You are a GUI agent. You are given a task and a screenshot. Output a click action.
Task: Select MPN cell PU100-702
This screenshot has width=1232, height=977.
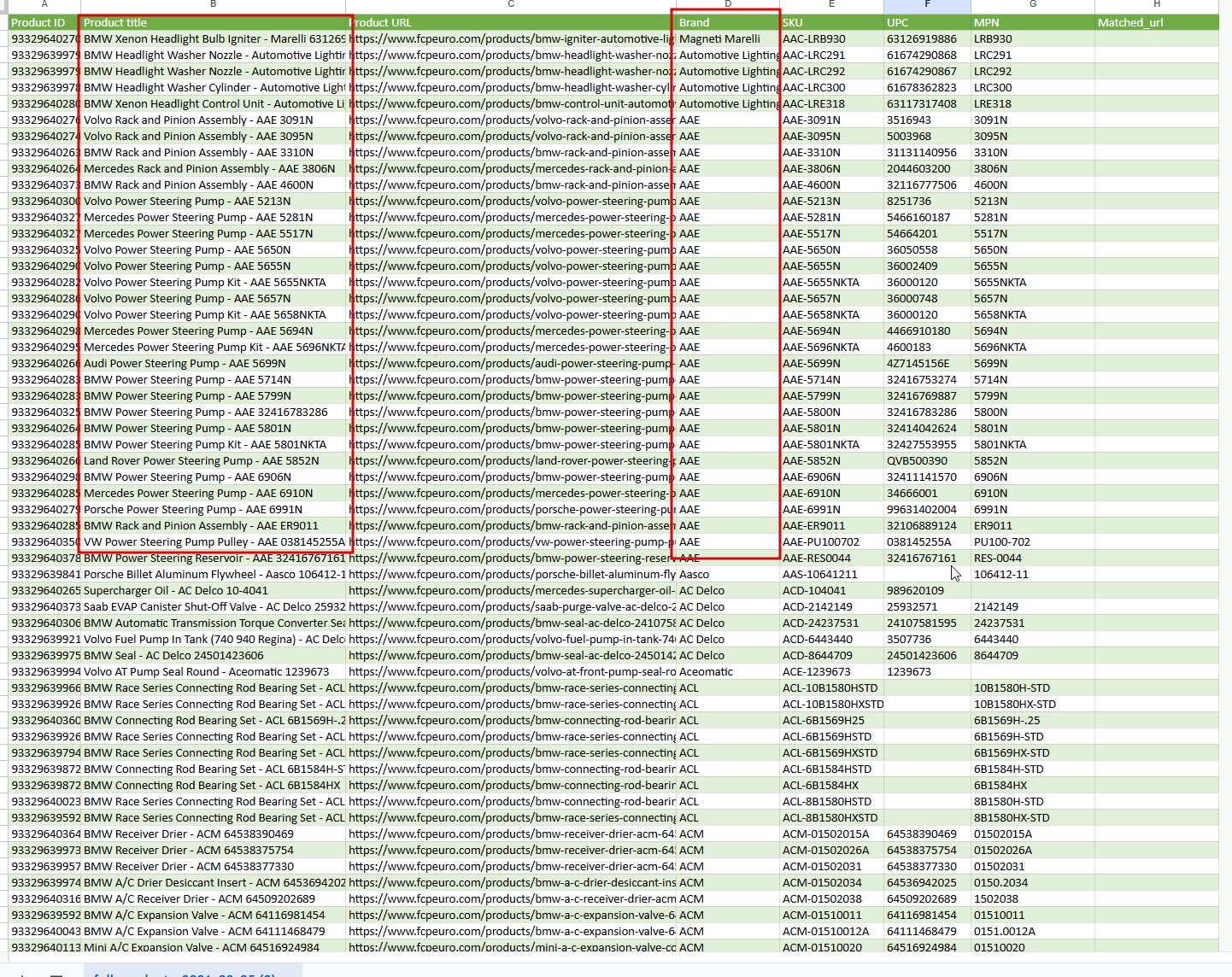1033,541
